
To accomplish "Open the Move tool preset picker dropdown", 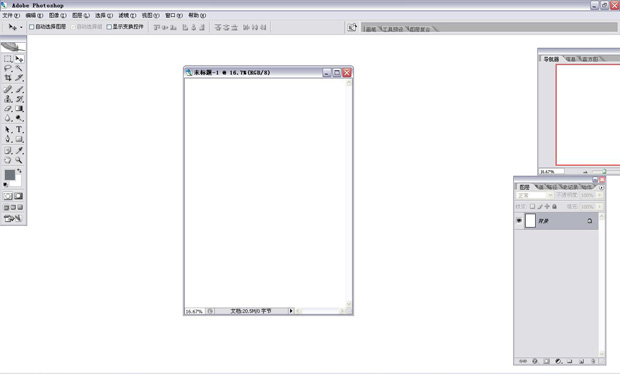I will [x=21, y=27].
